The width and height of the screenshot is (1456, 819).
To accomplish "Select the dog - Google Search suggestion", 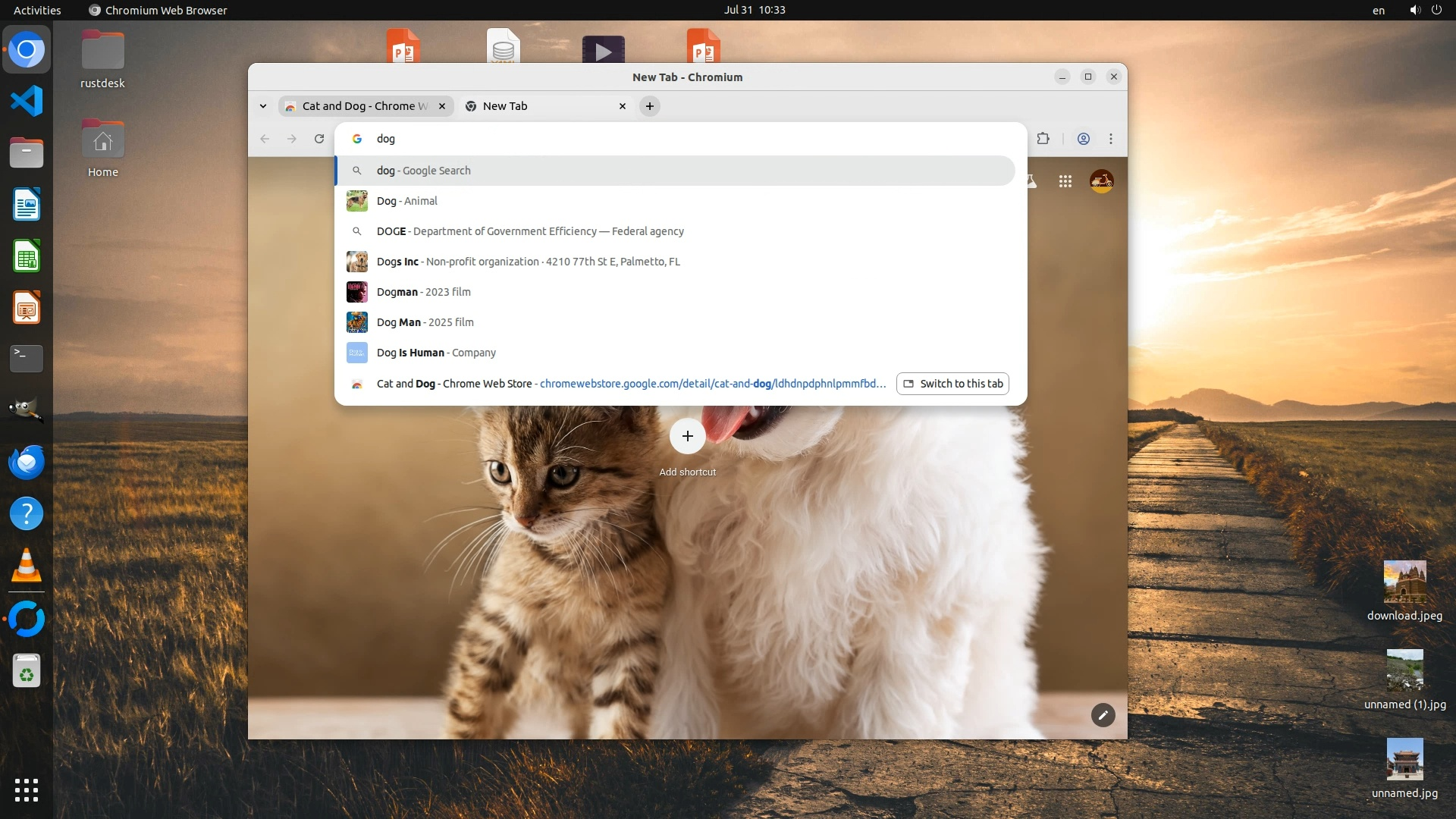I will [x=424, y=171].
